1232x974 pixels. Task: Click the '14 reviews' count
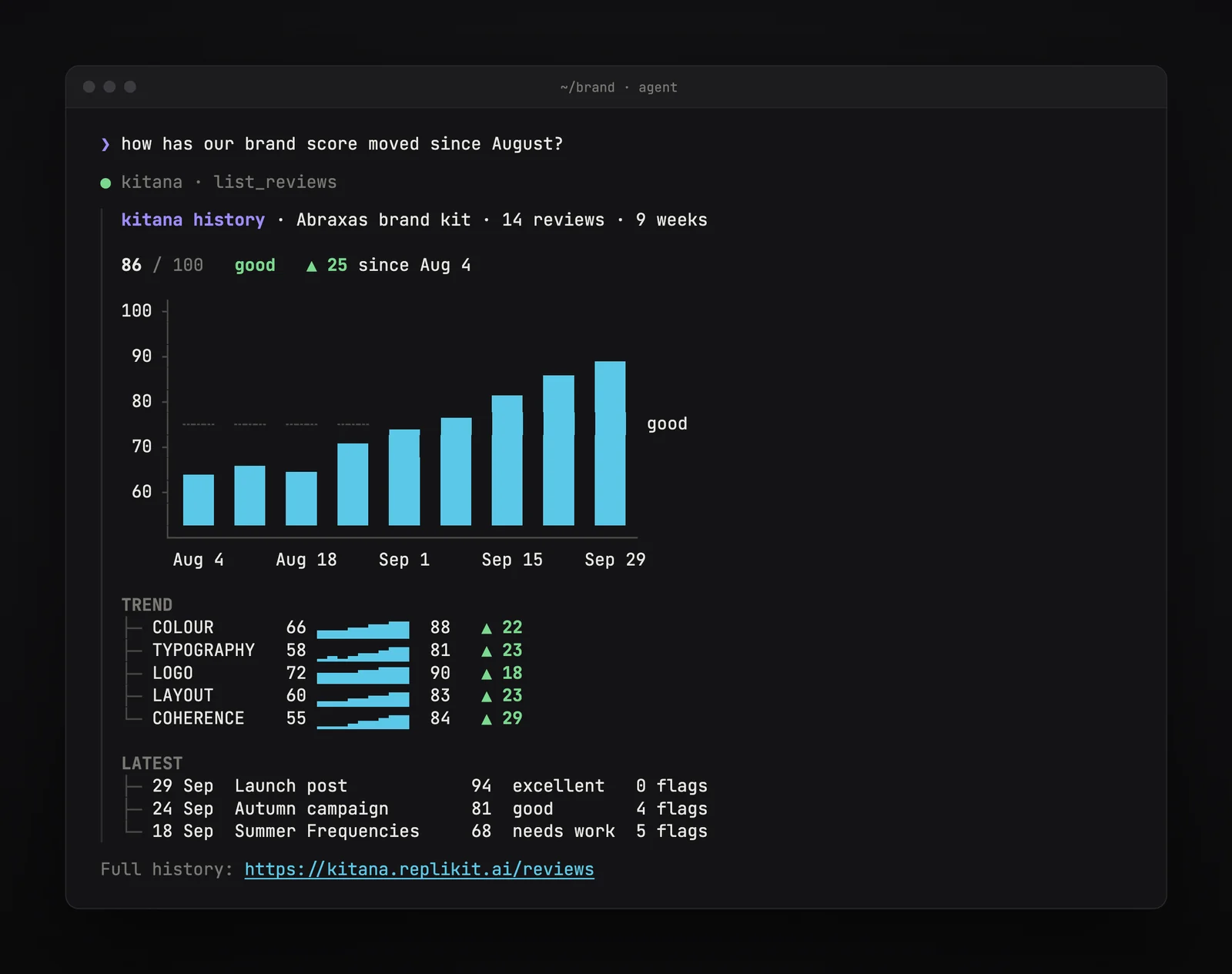pos(553,220)
